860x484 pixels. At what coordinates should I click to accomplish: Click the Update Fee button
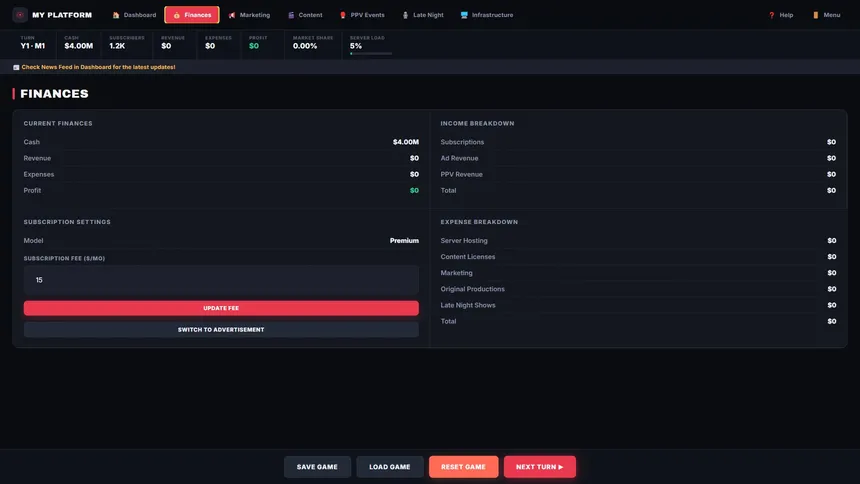tap(221, 308)
